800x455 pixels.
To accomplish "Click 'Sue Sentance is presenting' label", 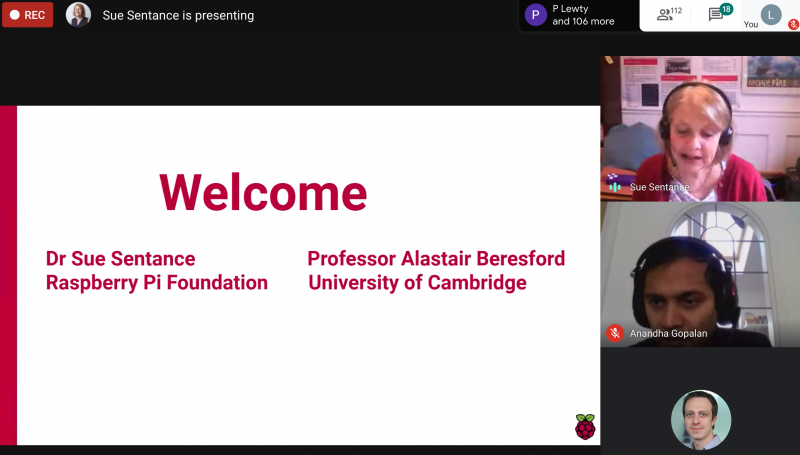I will click(178, 15).
